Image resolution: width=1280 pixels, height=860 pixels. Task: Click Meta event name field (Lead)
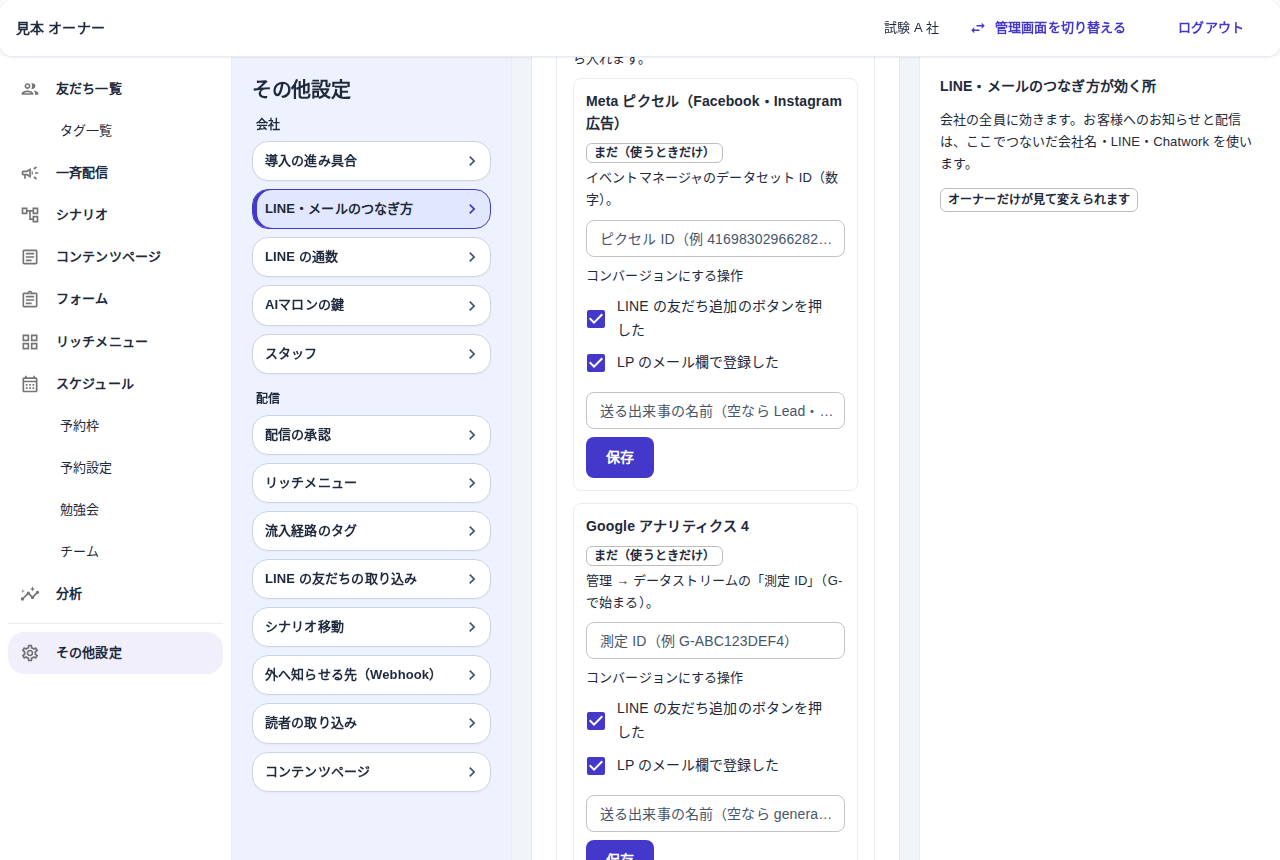point(715,411)
